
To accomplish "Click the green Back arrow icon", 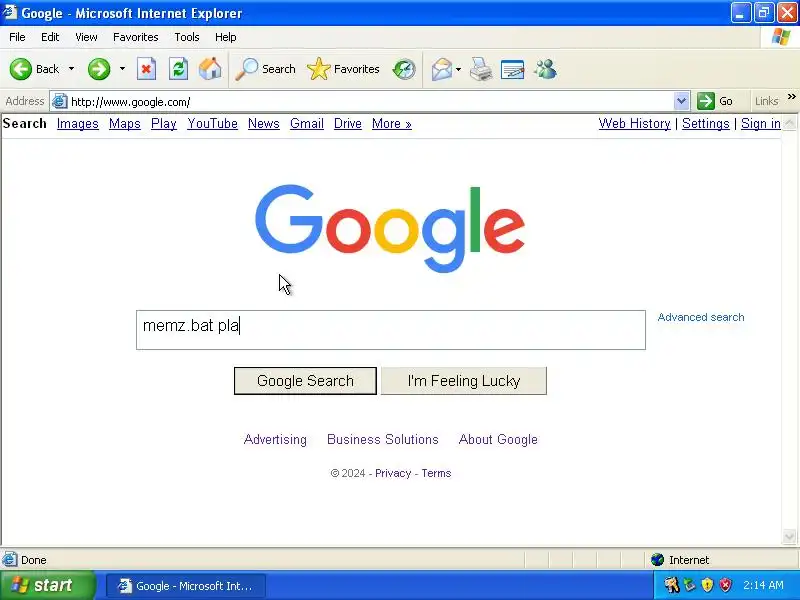I will pos(21,69).
